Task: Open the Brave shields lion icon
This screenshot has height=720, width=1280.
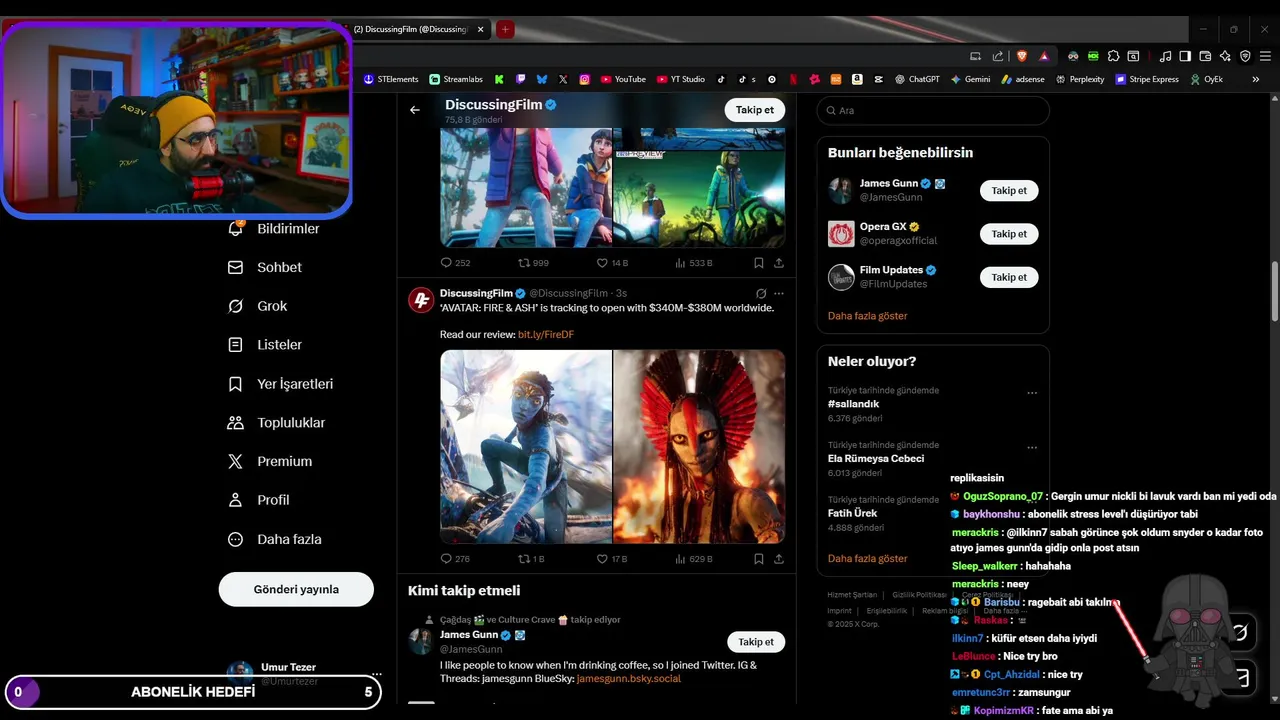Action: tap(1022, 56)
